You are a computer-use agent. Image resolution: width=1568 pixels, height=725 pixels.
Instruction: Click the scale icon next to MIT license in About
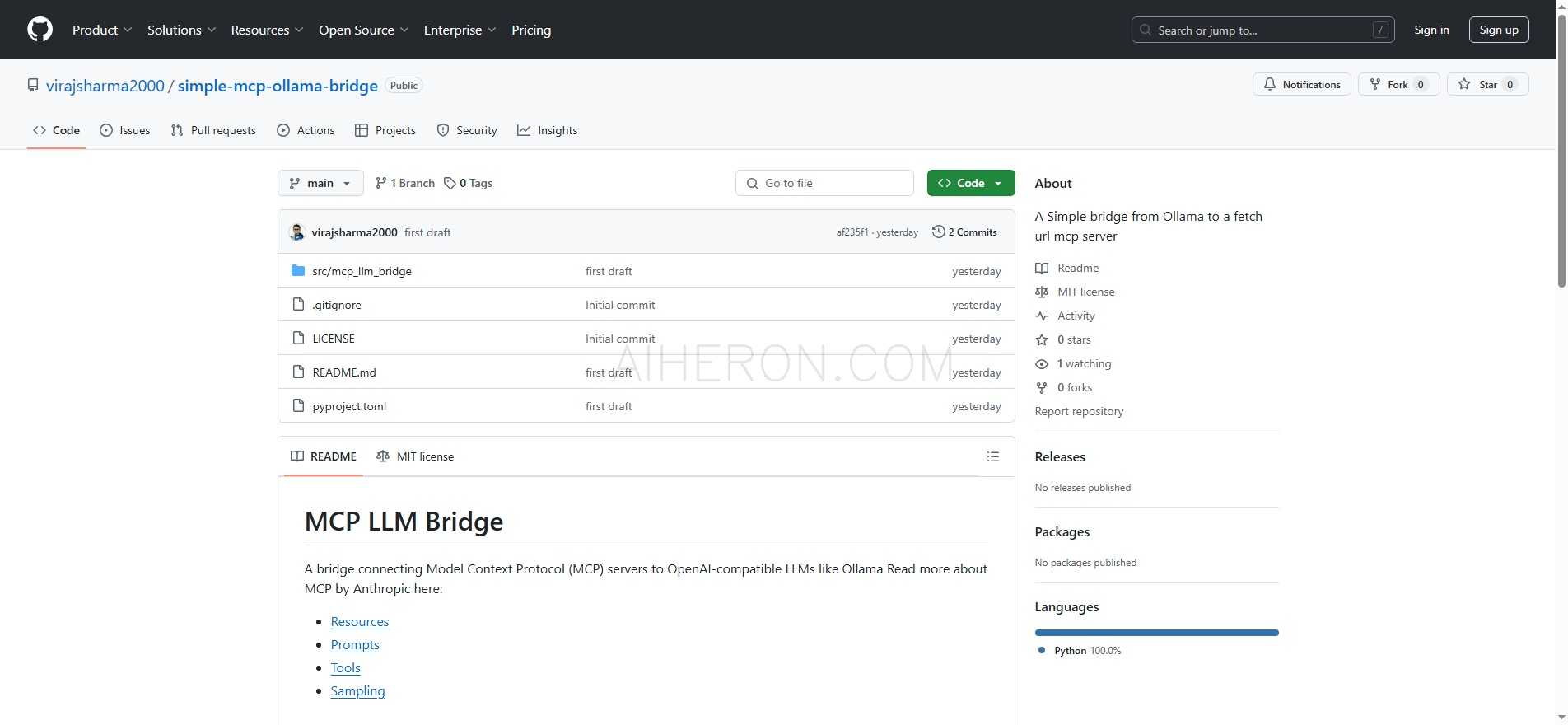point(1042,292)
